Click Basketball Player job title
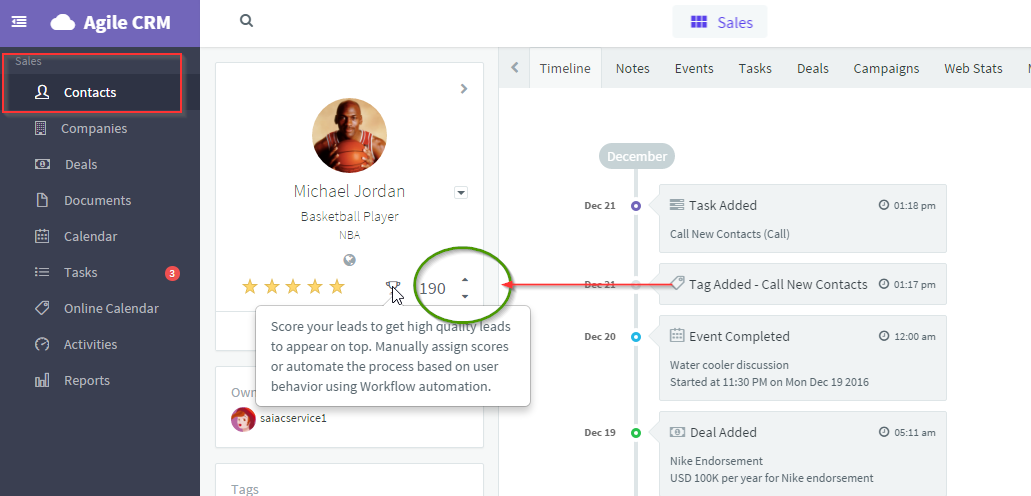This screenshot has width=1031, height=496. pyautogui.click(x=349, y=216)
